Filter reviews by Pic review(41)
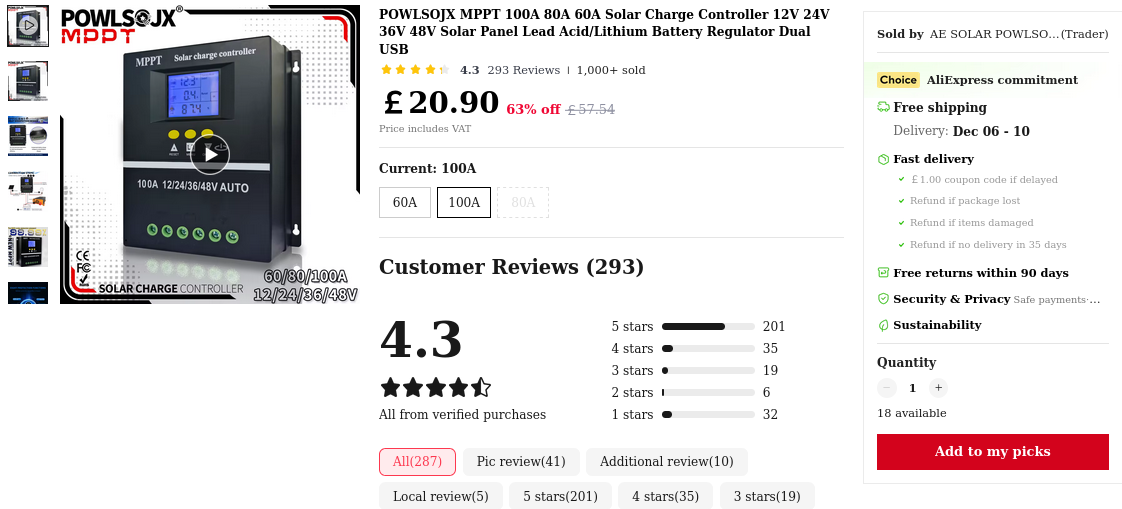 click(521, 462)
